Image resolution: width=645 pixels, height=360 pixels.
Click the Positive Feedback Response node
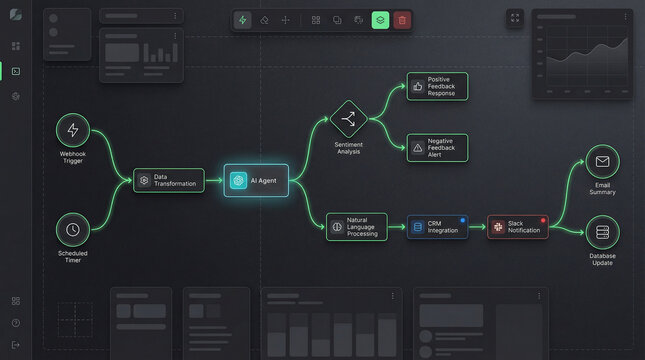coord(437,86)
